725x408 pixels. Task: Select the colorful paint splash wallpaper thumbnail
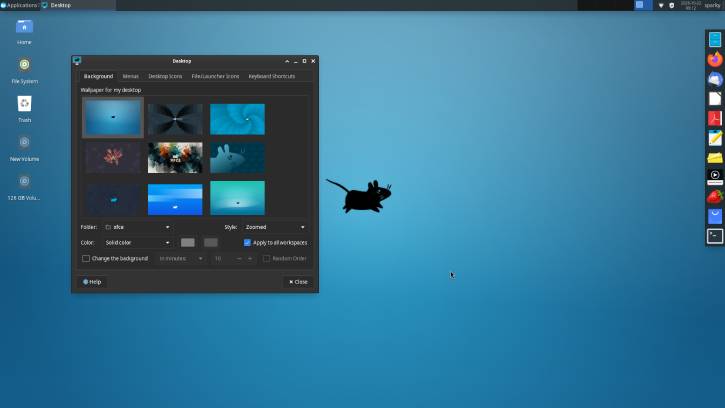click(175, 158)
